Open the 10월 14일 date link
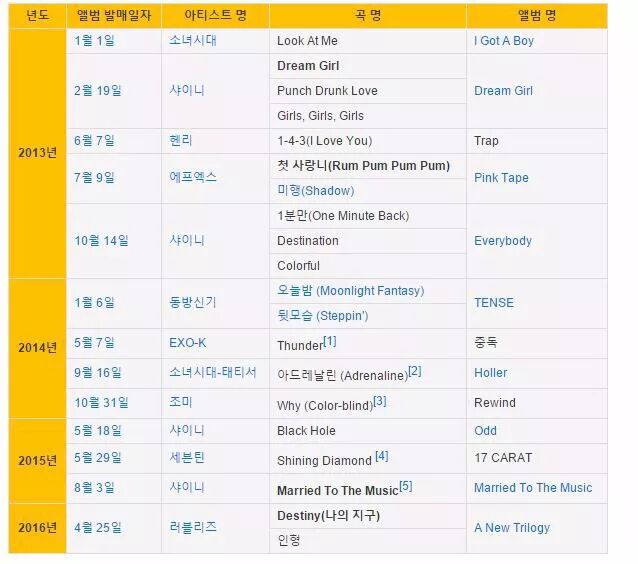Image resolution: width=638 pixels, height=564 pixels. (101, 241)
